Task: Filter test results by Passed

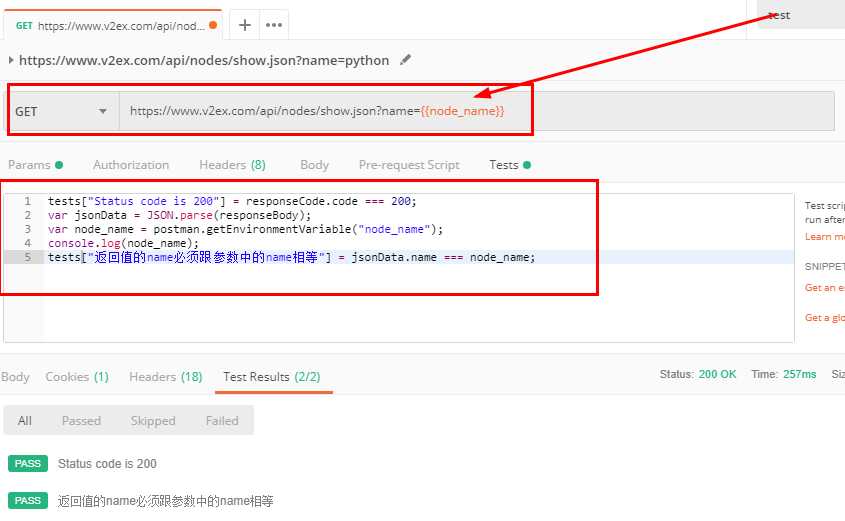Action: click(x=81, y=420)
